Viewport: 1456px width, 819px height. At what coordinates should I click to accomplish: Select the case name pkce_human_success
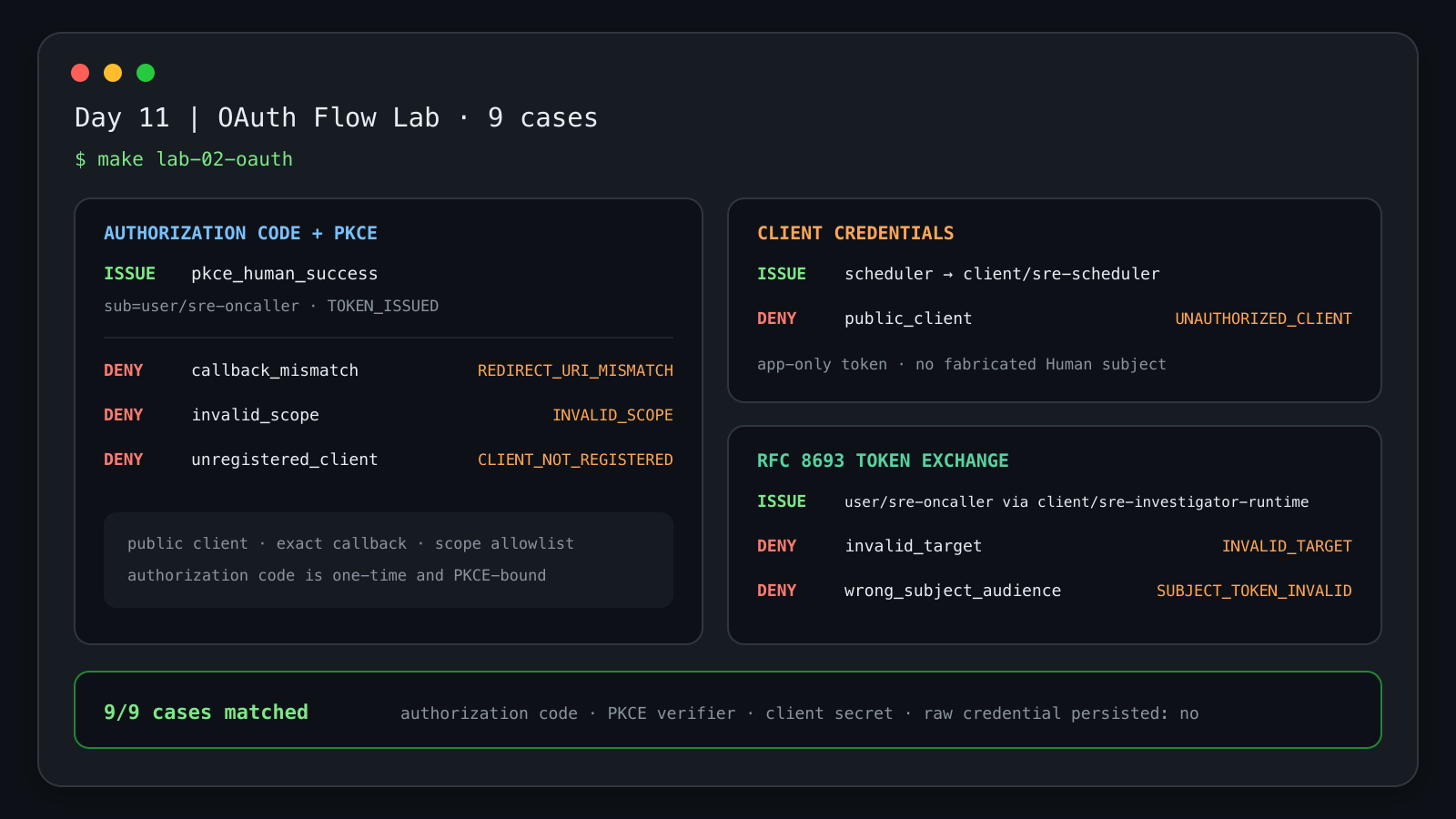[284, 274]
